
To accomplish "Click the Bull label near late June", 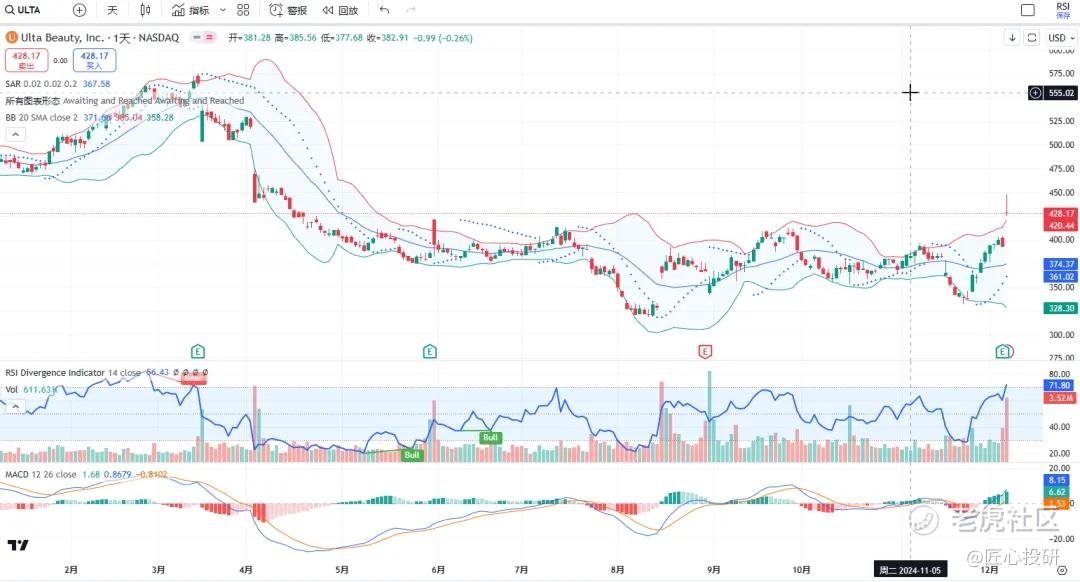I will (x=490, y=437).
